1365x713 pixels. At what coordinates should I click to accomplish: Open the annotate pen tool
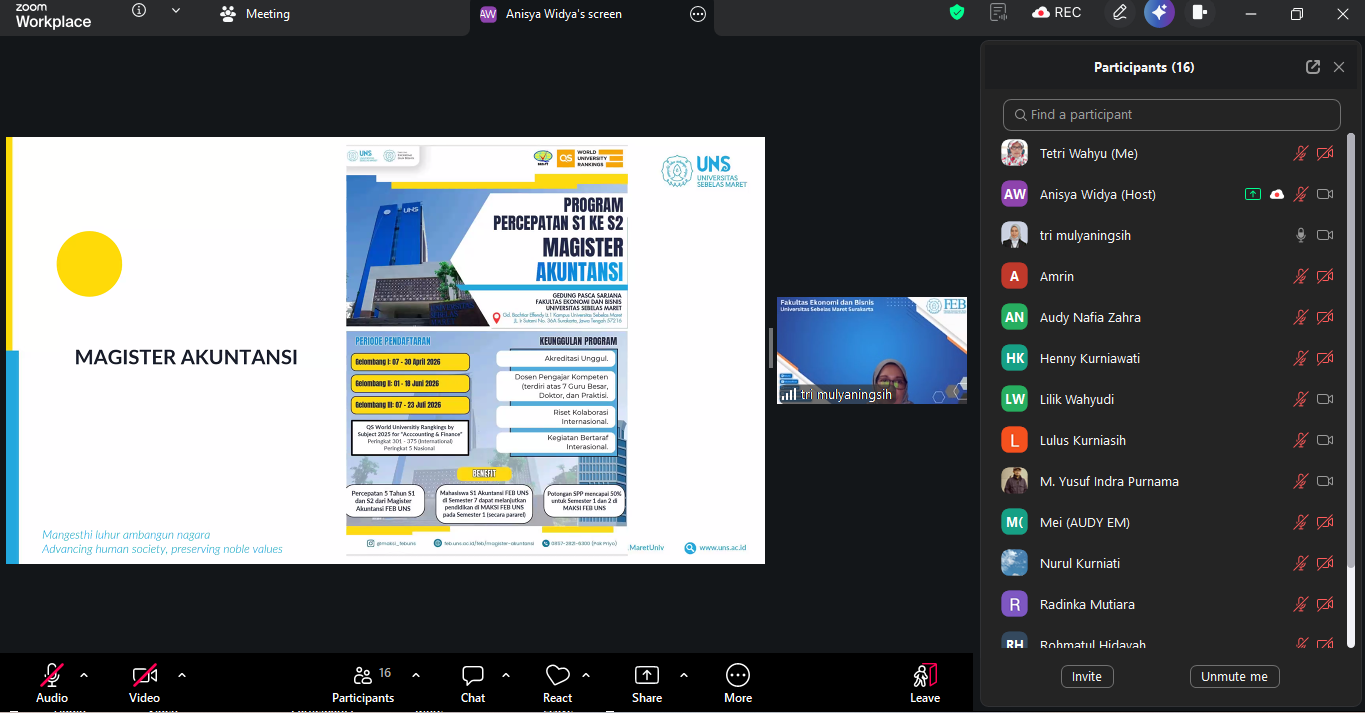point(1120,13)
